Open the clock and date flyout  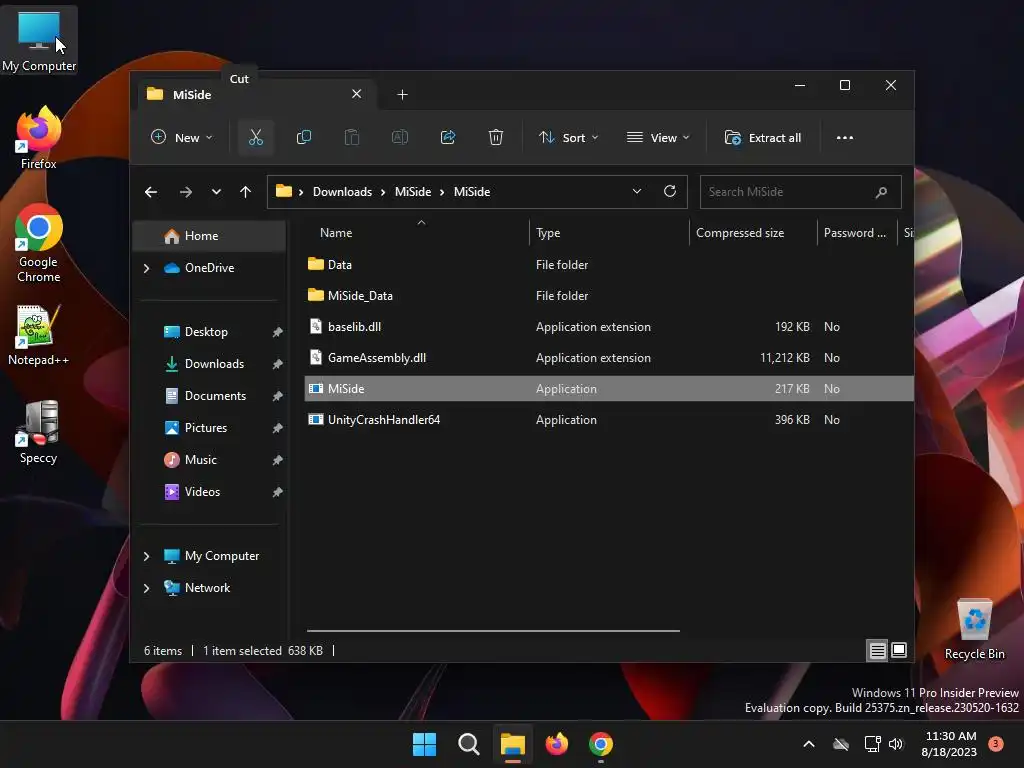point(950,744)
